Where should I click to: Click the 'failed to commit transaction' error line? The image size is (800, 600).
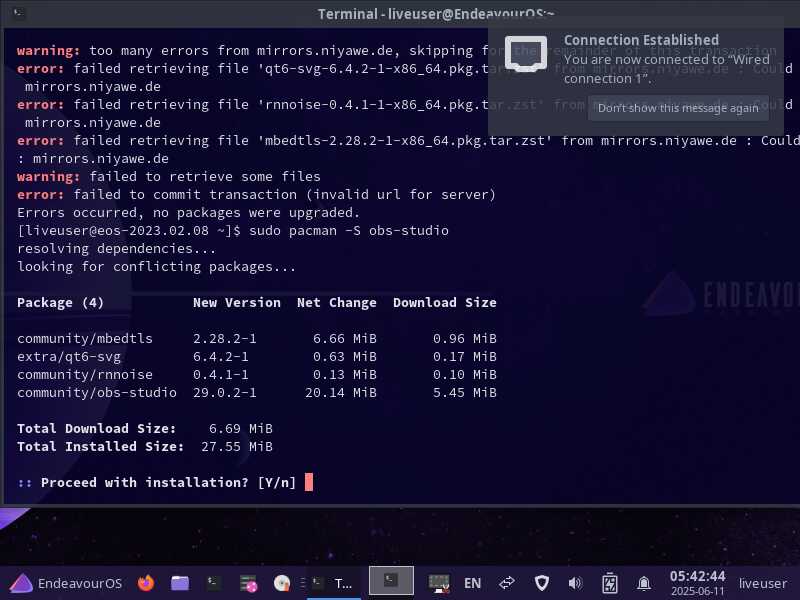tap(256, 194)
